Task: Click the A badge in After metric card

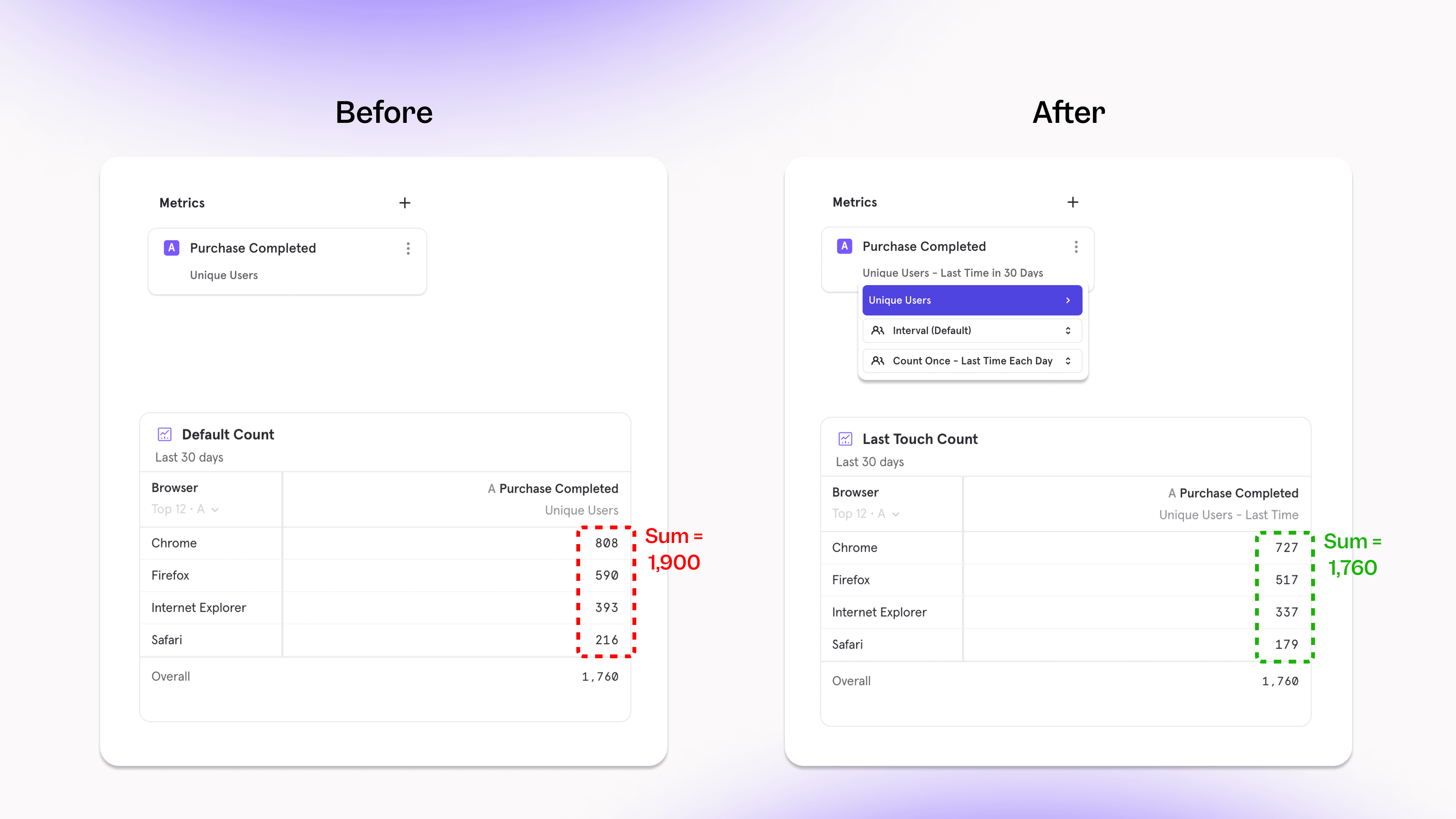Action: pyautogui.click(x=844, y=246)
